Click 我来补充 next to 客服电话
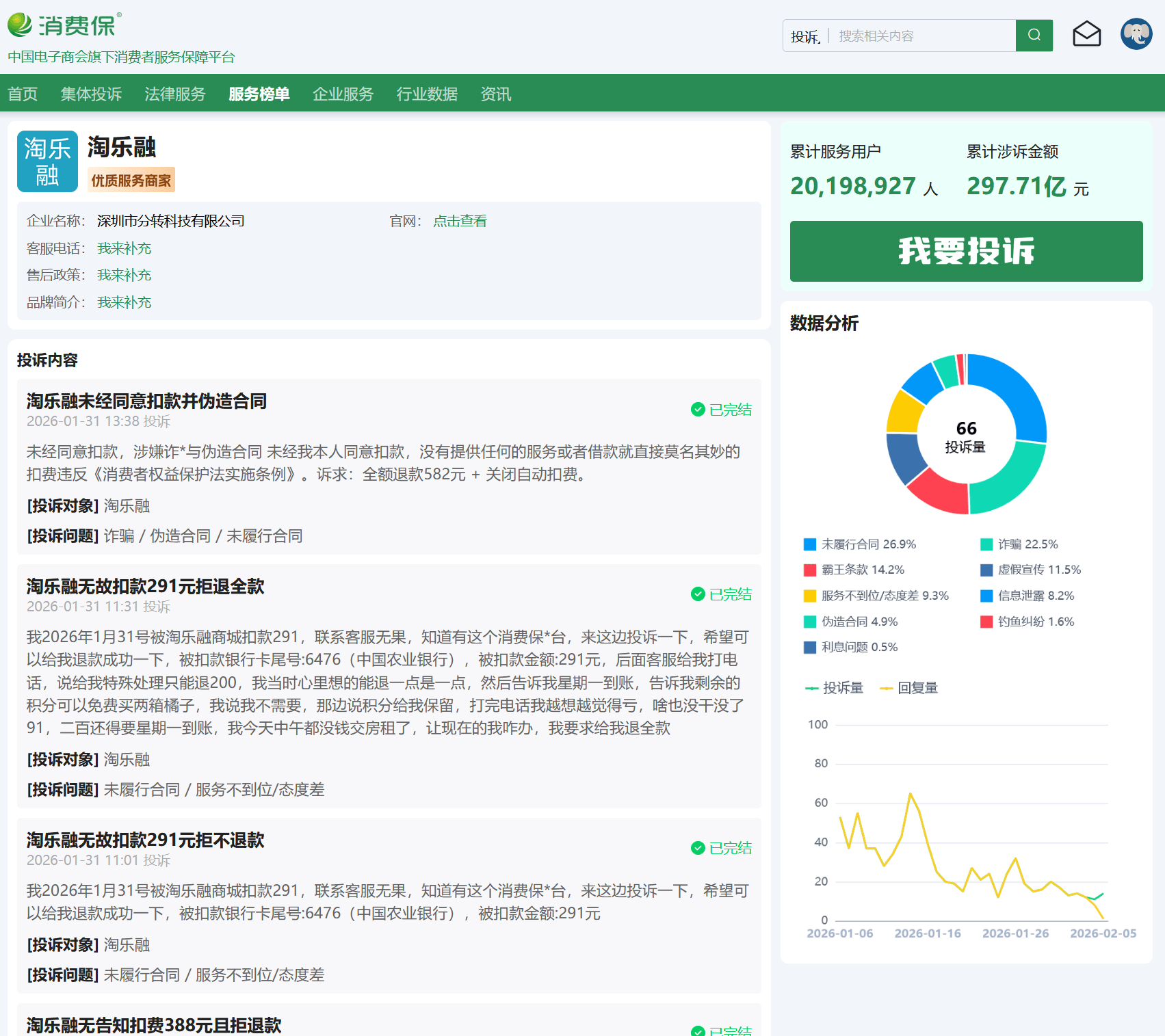This screenshot has height=1036, width=1165. pos(124,248)
